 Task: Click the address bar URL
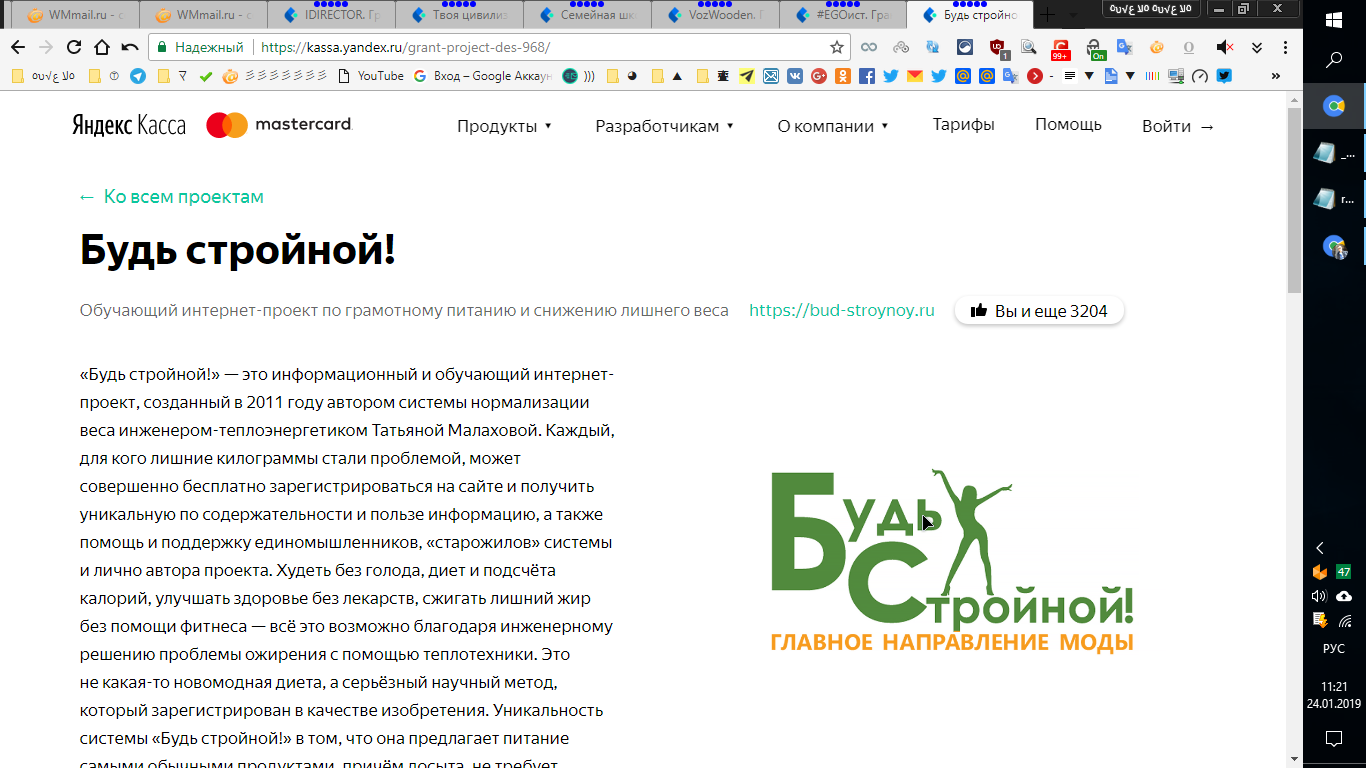[405, 47]
